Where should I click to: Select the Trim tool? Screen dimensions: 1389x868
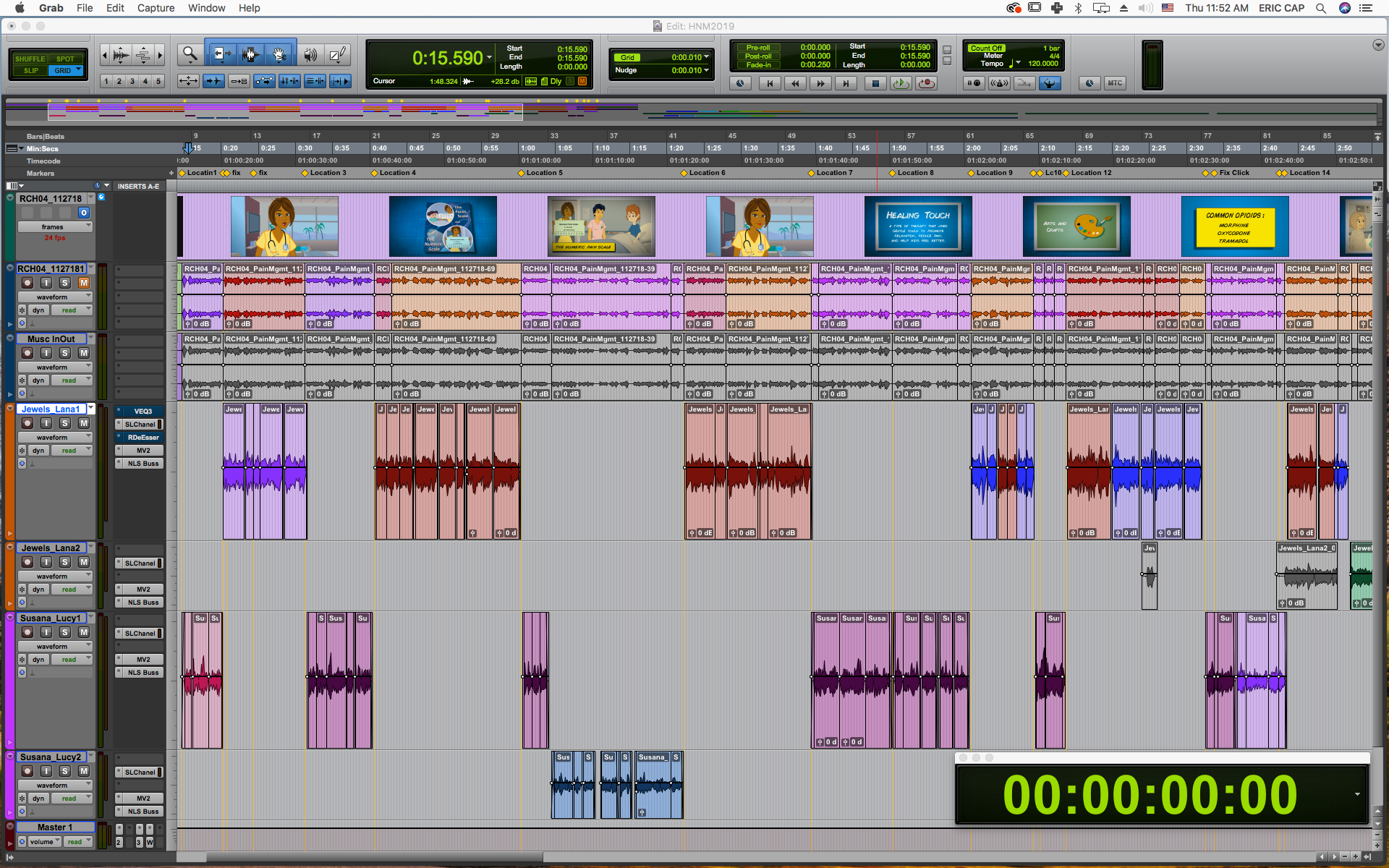pyautogui.click(x=221, y=54)
